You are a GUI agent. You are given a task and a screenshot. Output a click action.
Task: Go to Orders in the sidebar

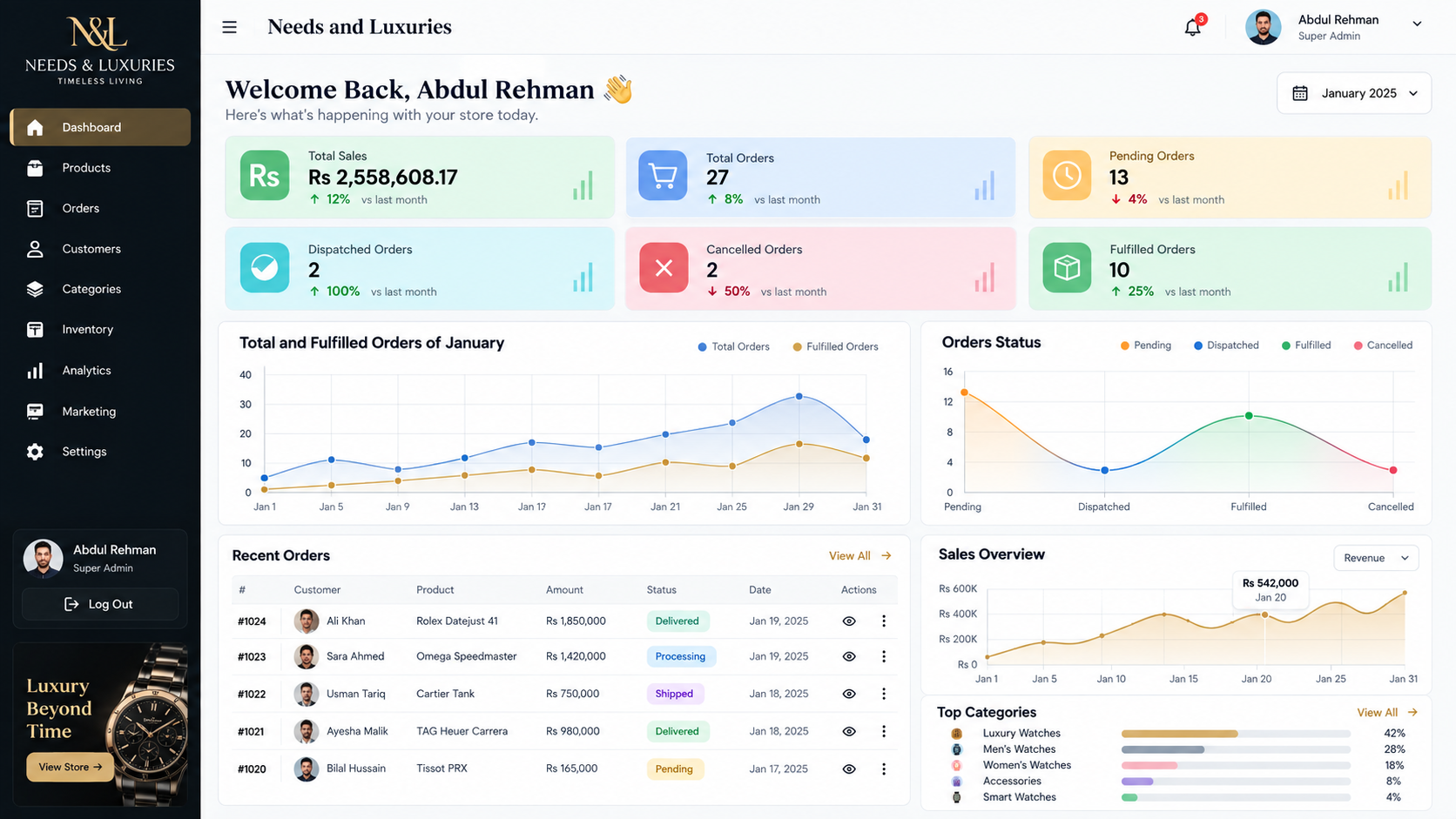[100, 208]
